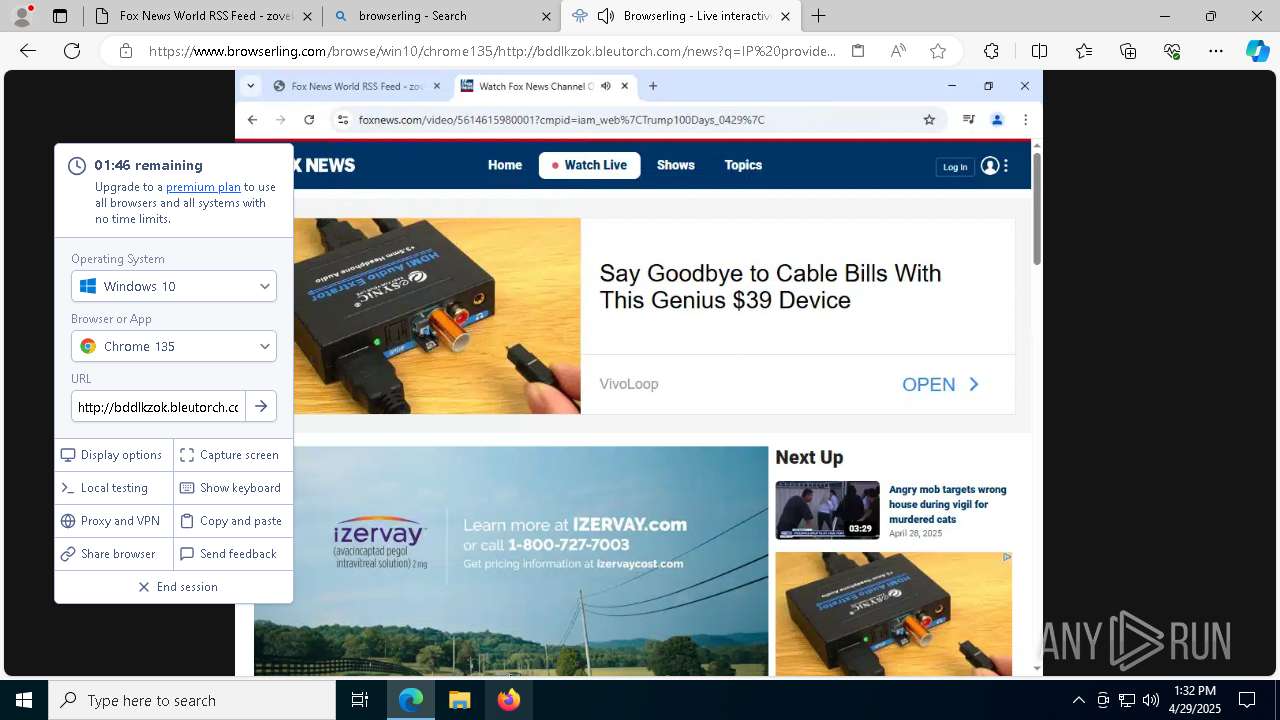Open Edge favorites list icon
The image size is (1280, 720).
[x=1084, y=51]
